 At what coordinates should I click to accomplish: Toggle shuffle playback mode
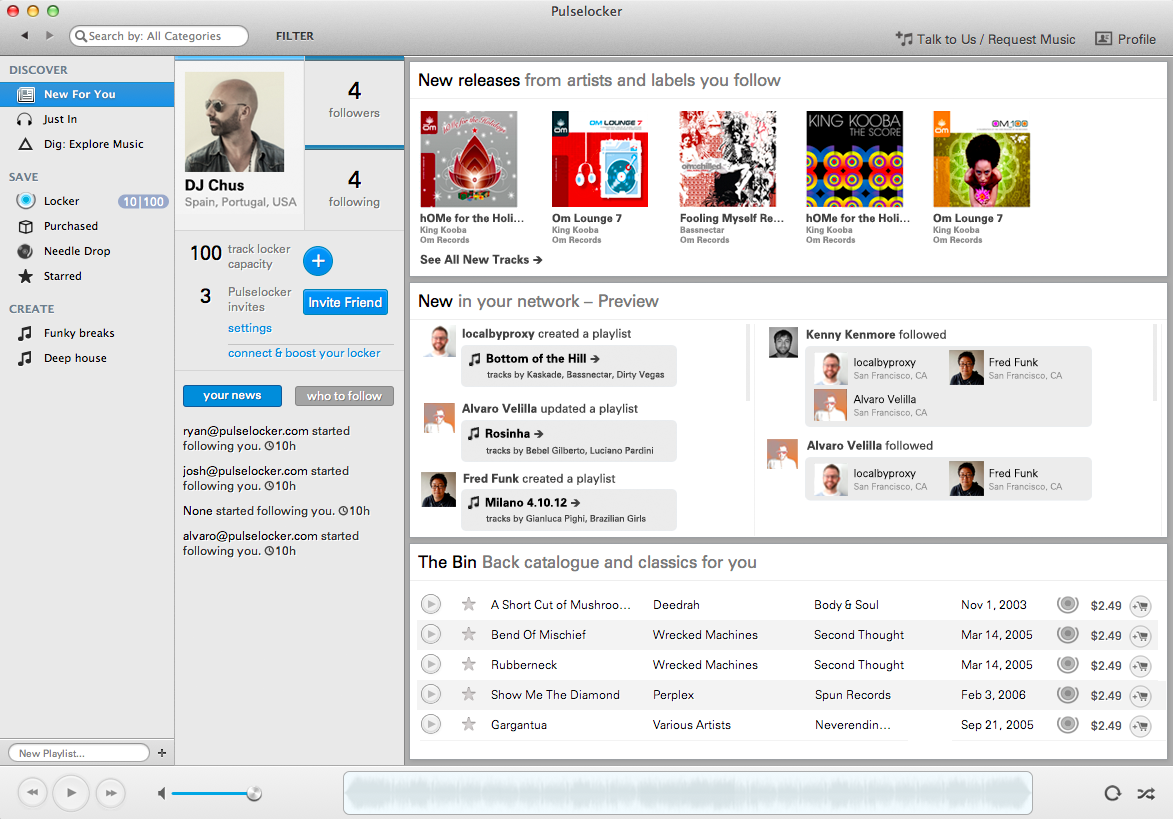tap(1145, 794)
